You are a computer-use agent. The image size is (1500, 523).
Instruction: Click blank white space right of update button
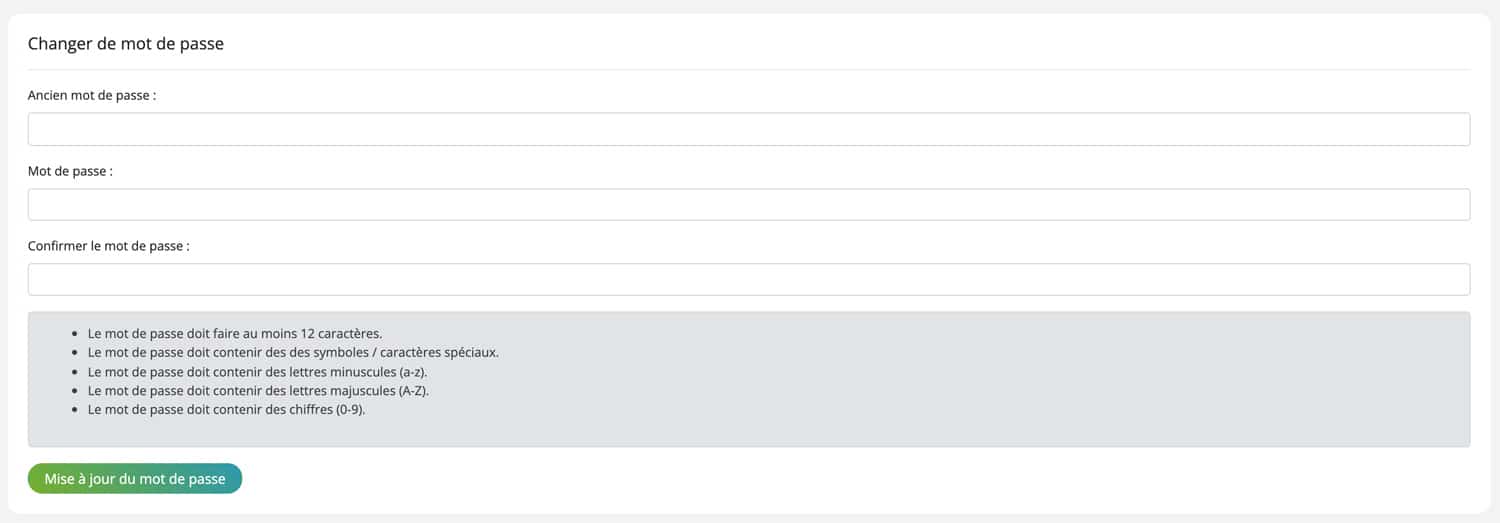click(850, 479)
